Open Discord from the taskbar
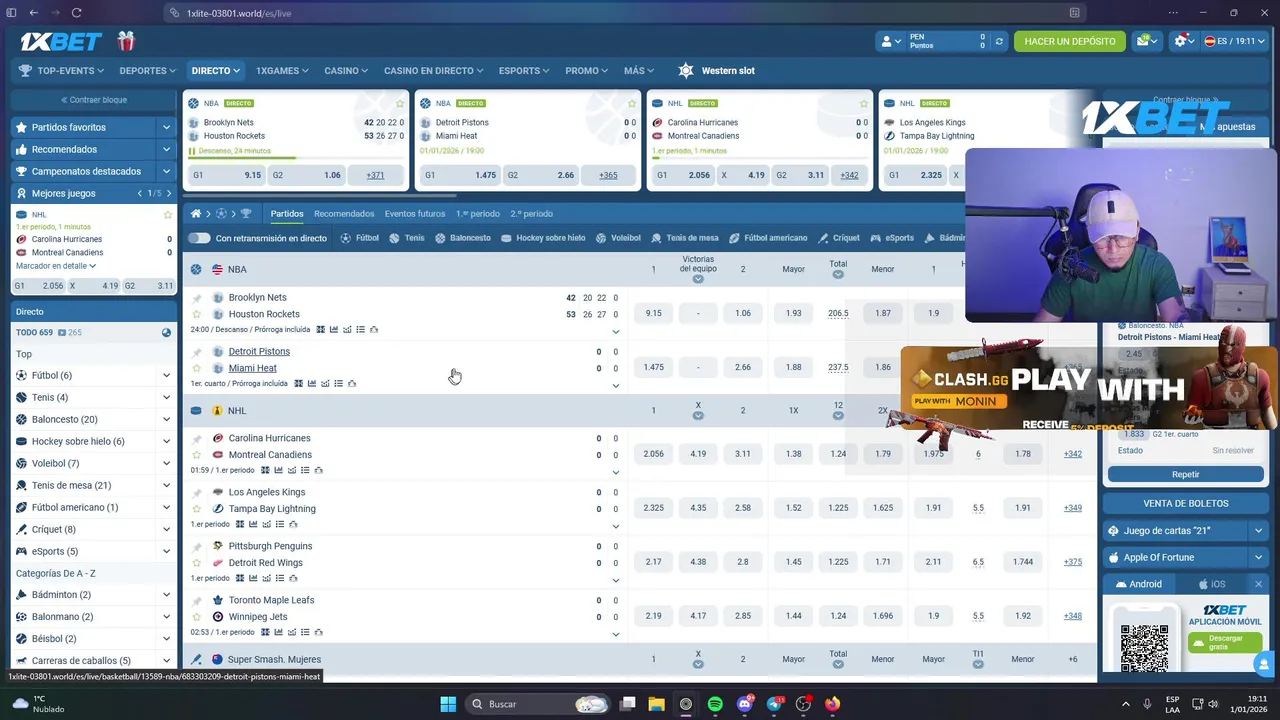 (744, 704)
